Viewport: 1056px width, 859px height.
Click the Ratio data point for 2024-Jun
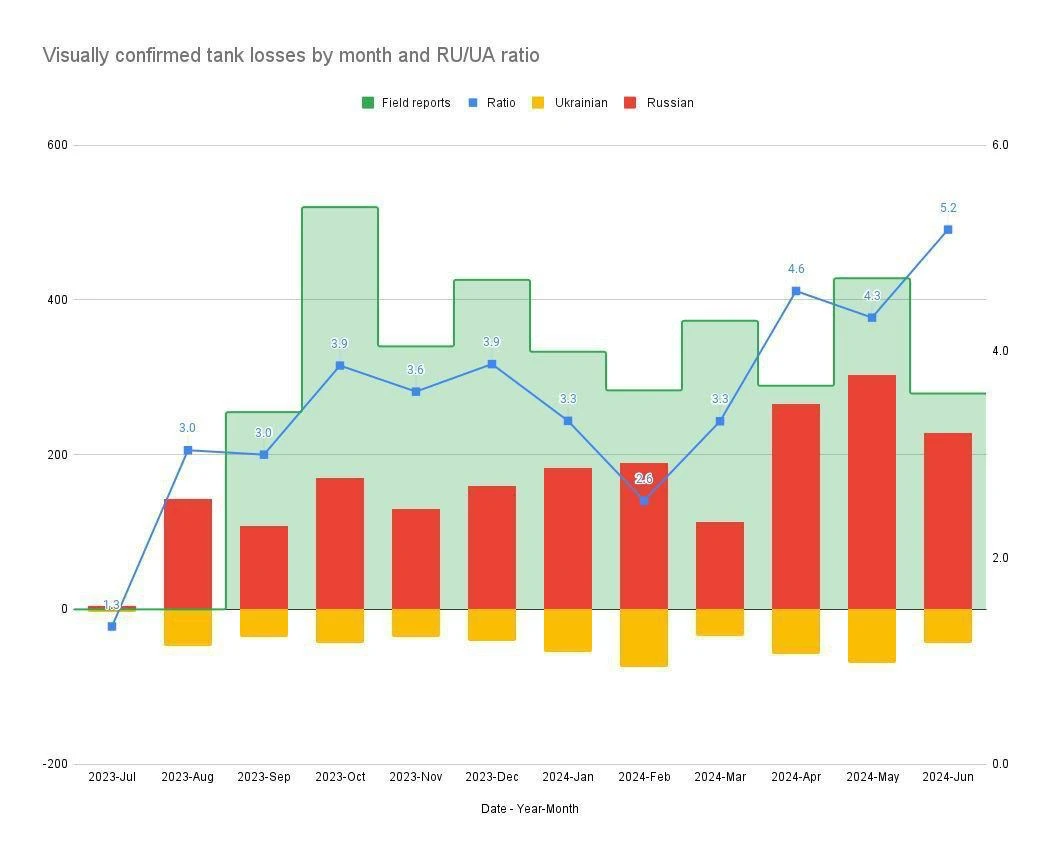(948, 230)
